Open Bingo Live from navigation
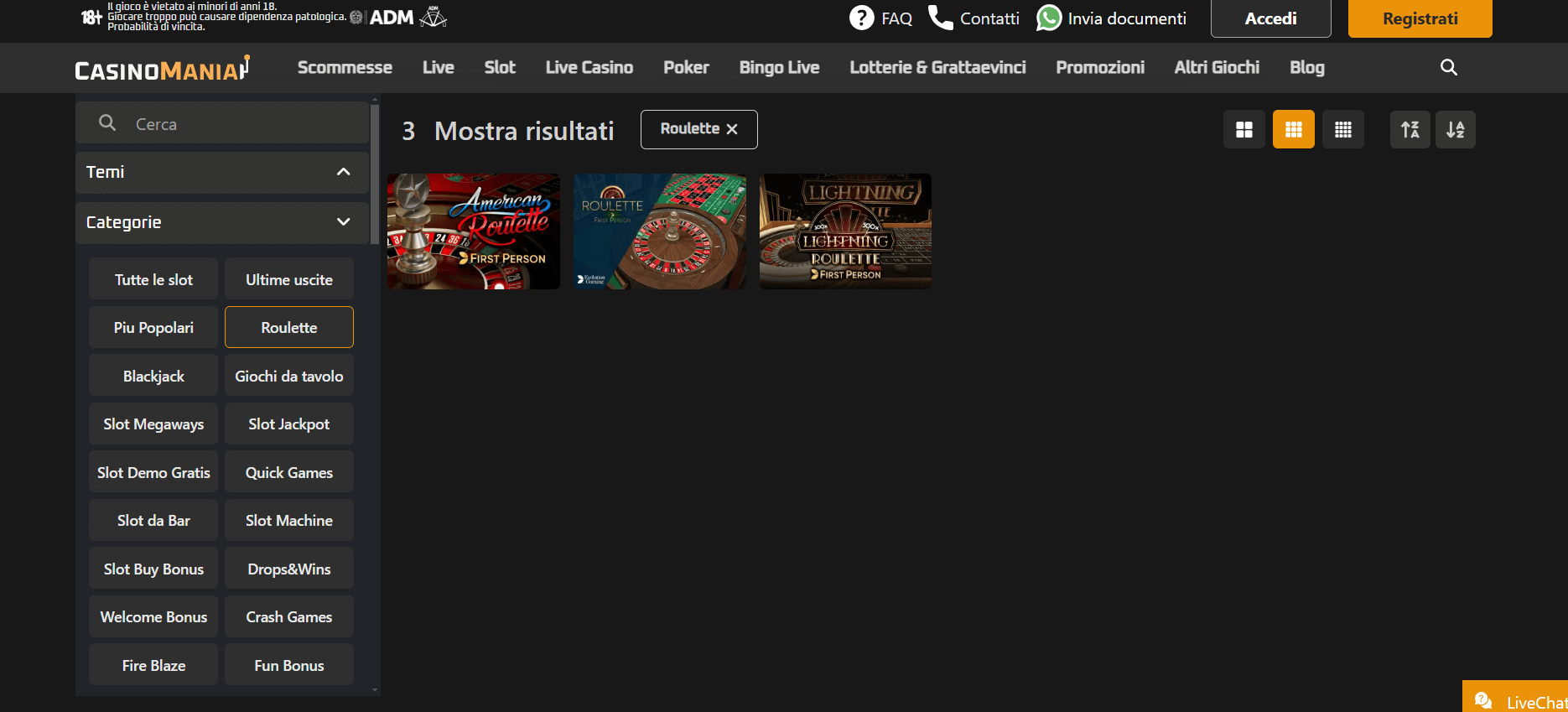 tap(779, 67)
